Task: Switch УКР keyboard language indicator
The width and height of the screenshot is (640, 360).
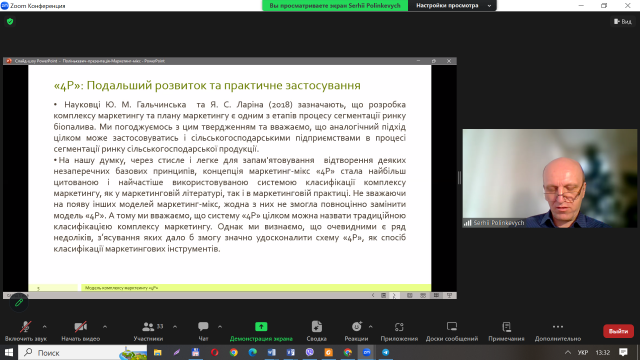Action: (x=583, y=352)
